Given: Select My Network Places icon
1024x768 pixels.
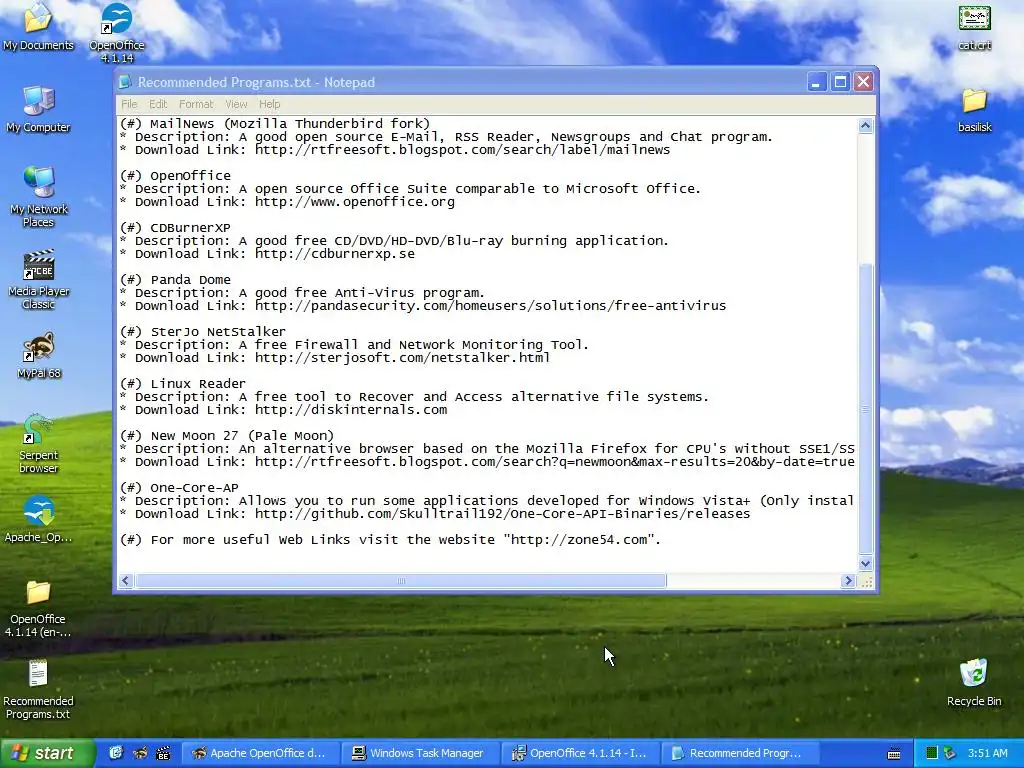Looking at the screenshot, I should coord(38,196).
